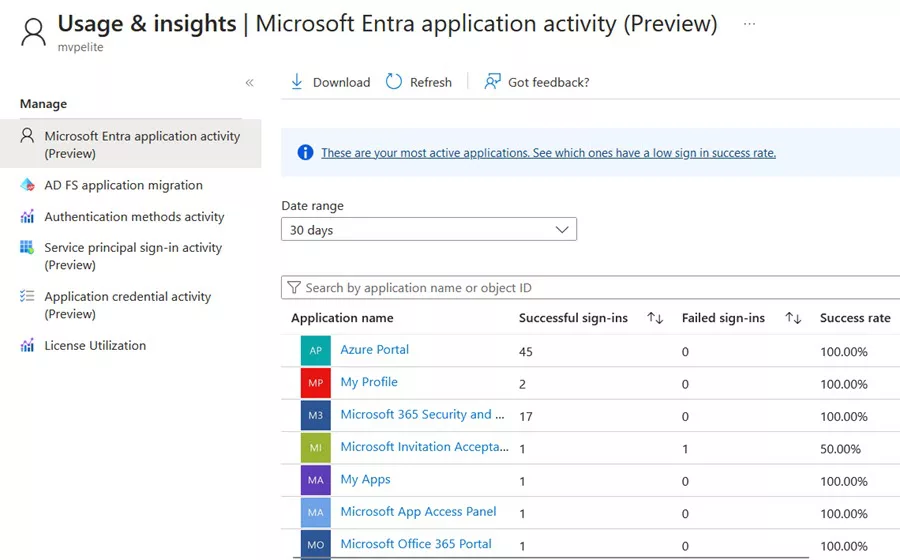Click the feedback person icon
The width and height of the screenshot is (900, 560).
[492, 81]
